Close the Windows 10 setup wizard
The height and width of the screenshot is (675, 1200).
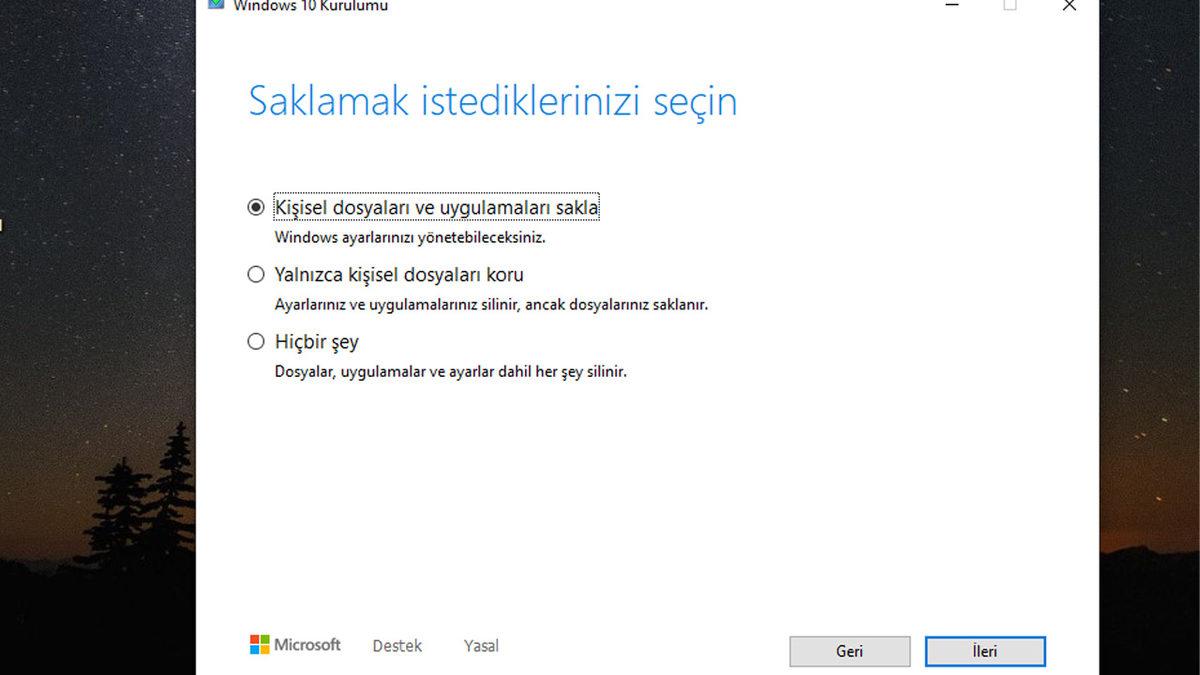pos(1068,6)
